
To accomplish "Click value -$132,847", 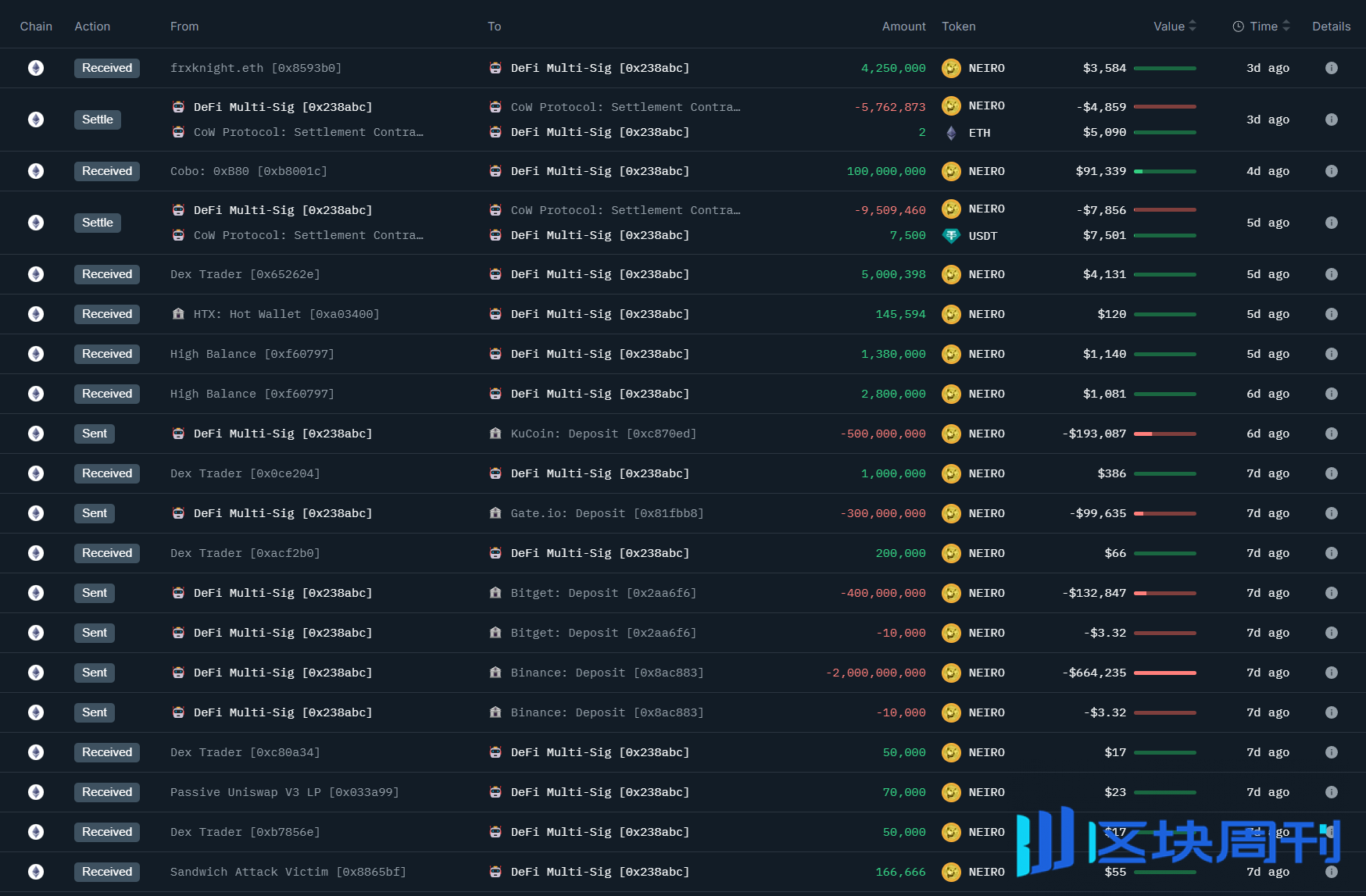I will (x=1094, y=593).
